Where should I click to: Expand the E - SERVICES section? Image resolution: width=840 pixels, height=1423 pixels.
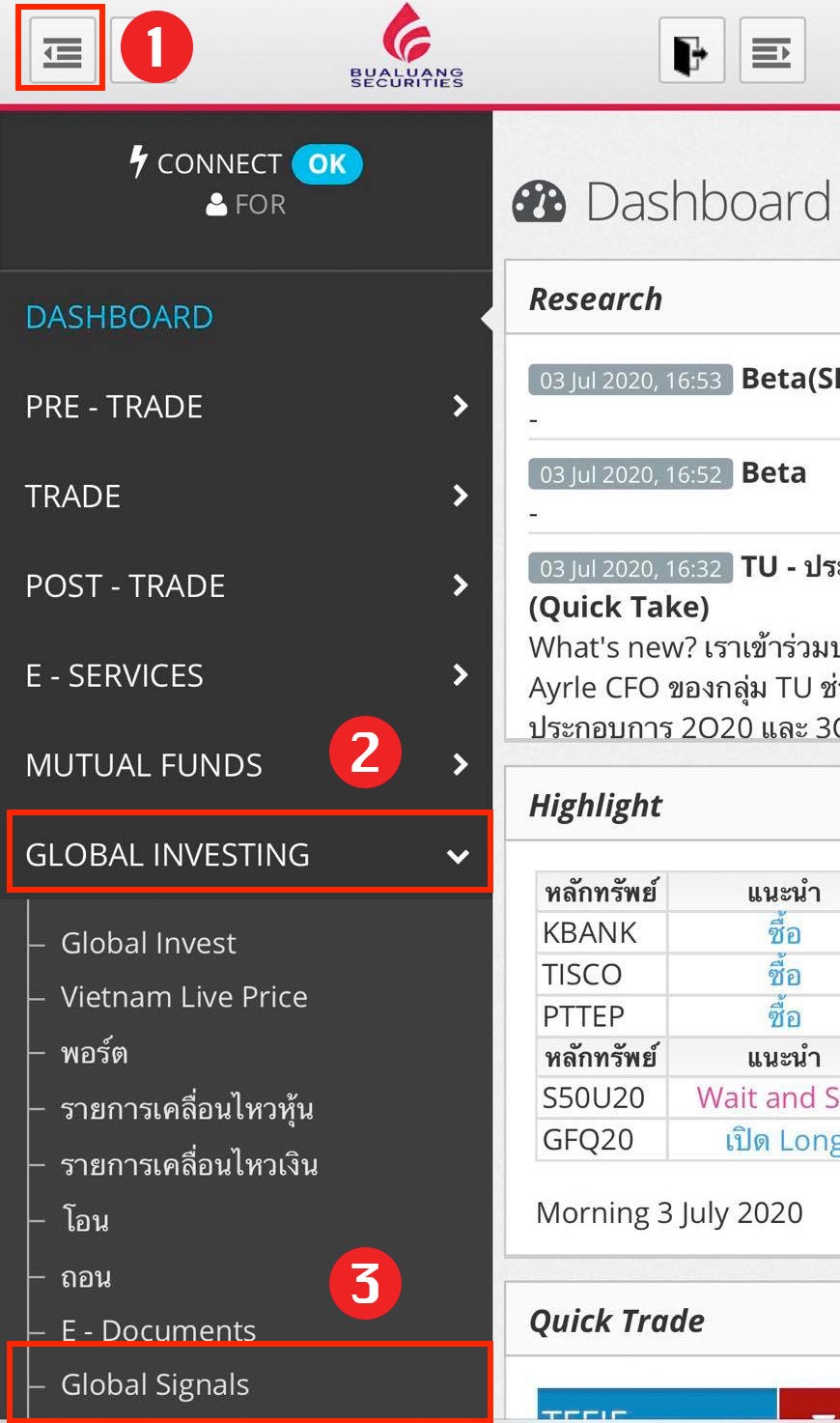click(x=246, y=675)
